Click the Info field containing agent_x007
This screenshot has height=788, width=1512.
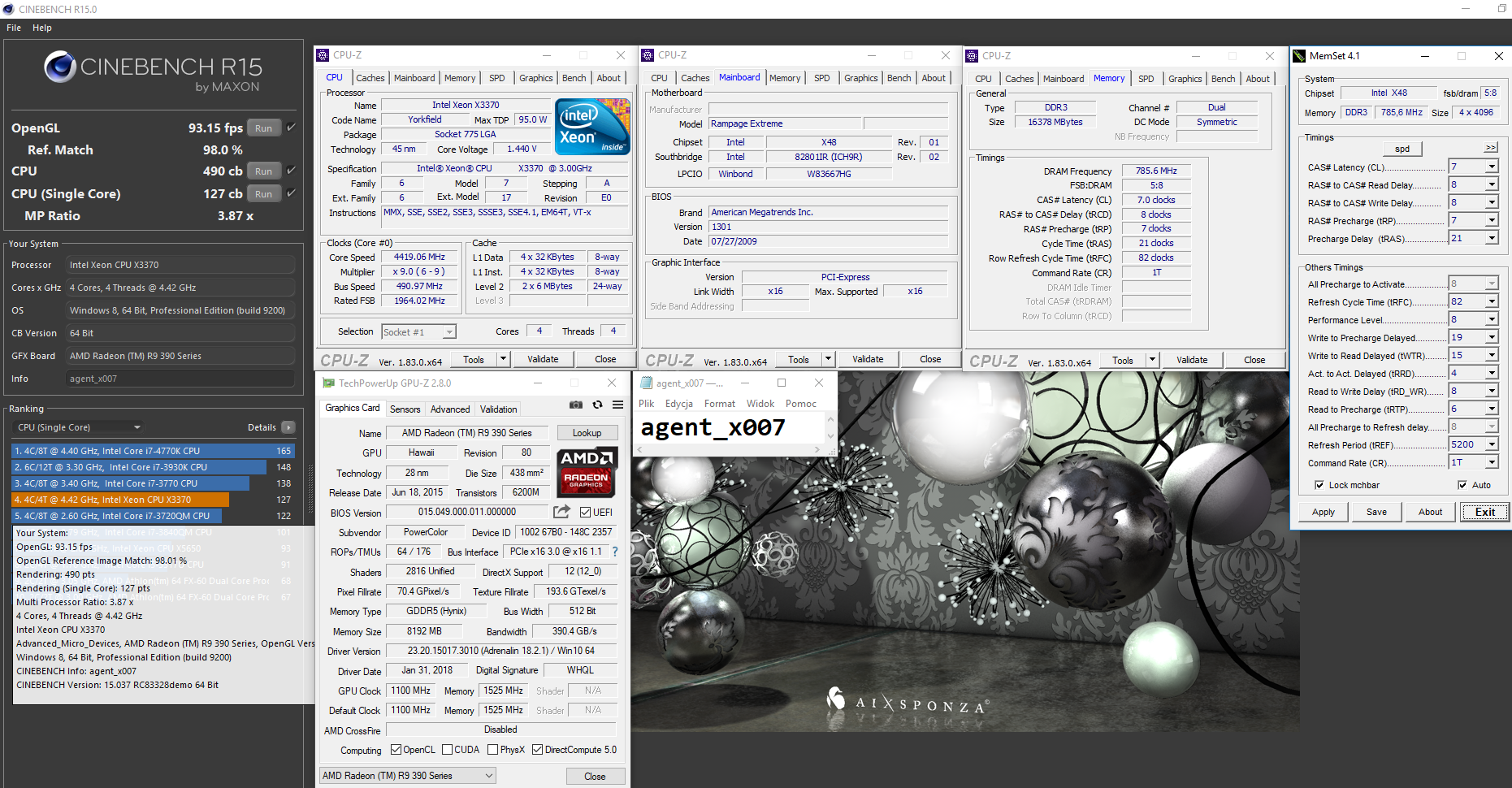180,379
